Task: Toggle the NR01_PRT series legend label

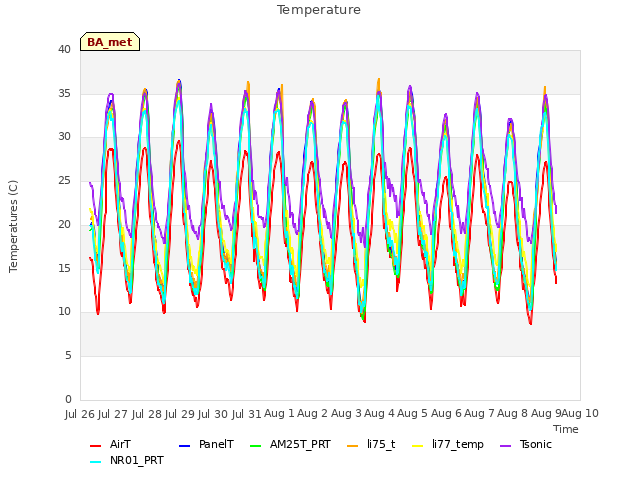Action: [x=137, y=460]
